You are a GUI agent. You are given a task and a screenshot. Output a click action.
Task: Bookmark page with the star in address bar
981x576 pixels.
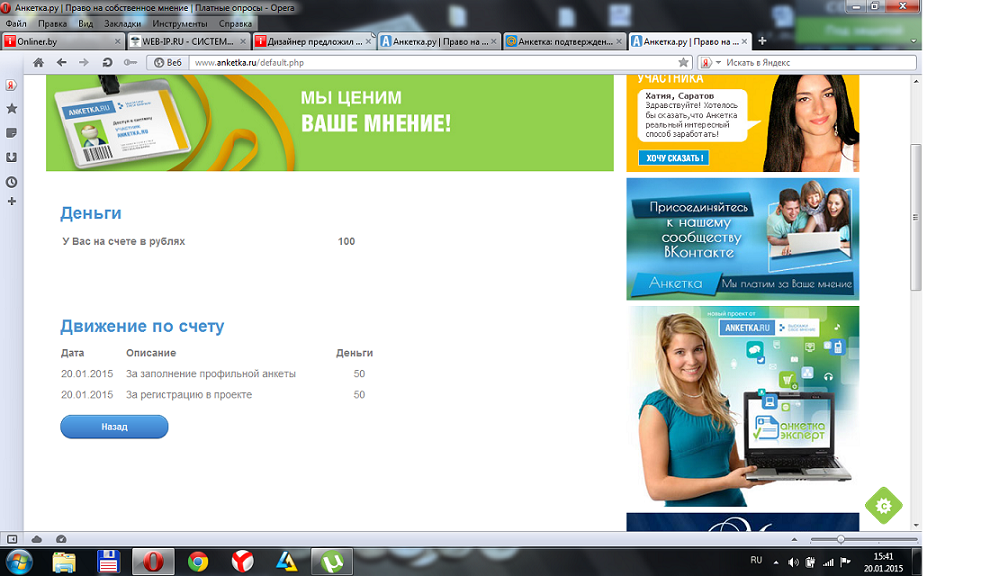click(x=683, y=63)
